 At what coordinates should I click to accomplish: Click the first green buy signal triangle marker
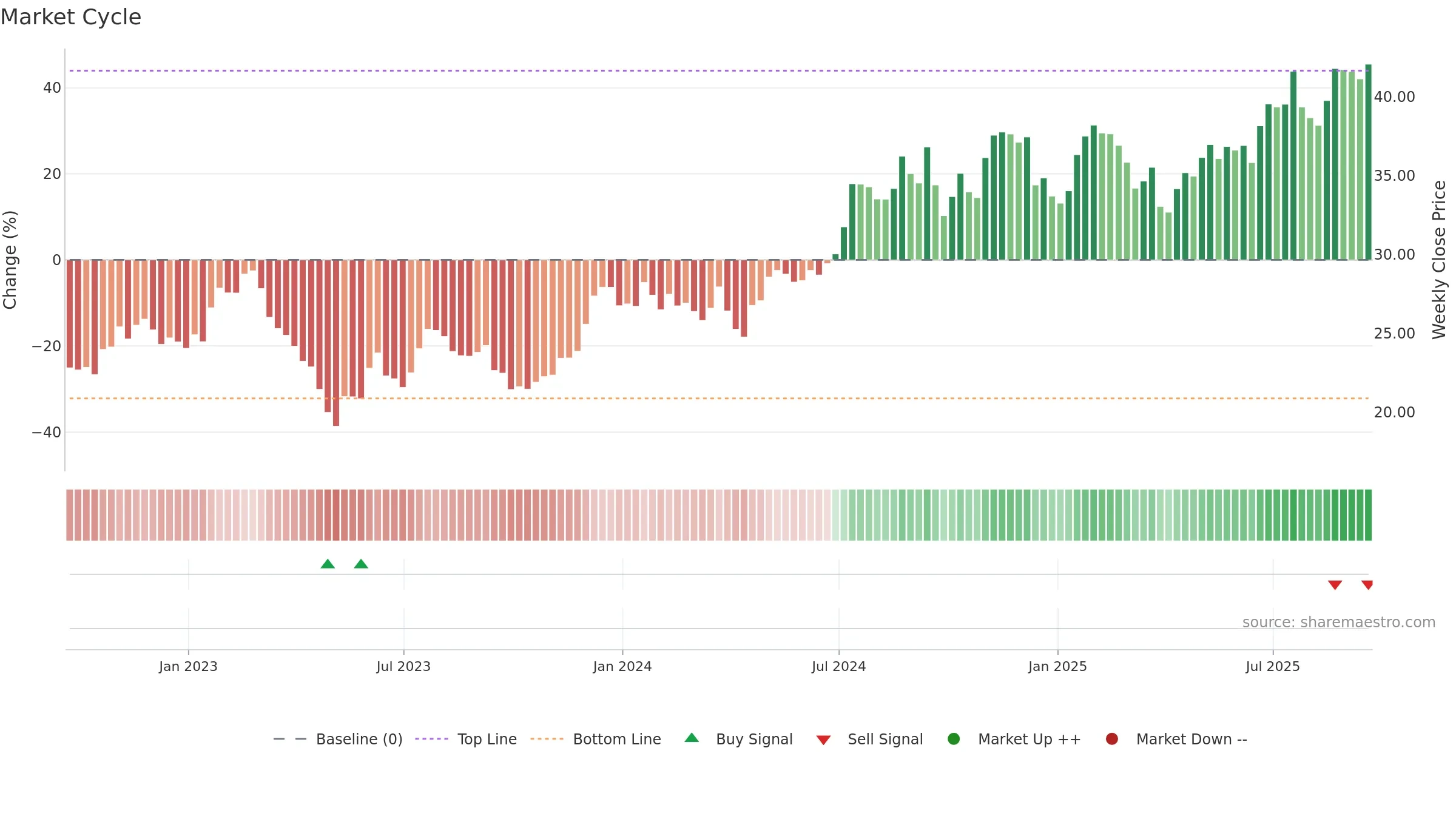(328, 564)
